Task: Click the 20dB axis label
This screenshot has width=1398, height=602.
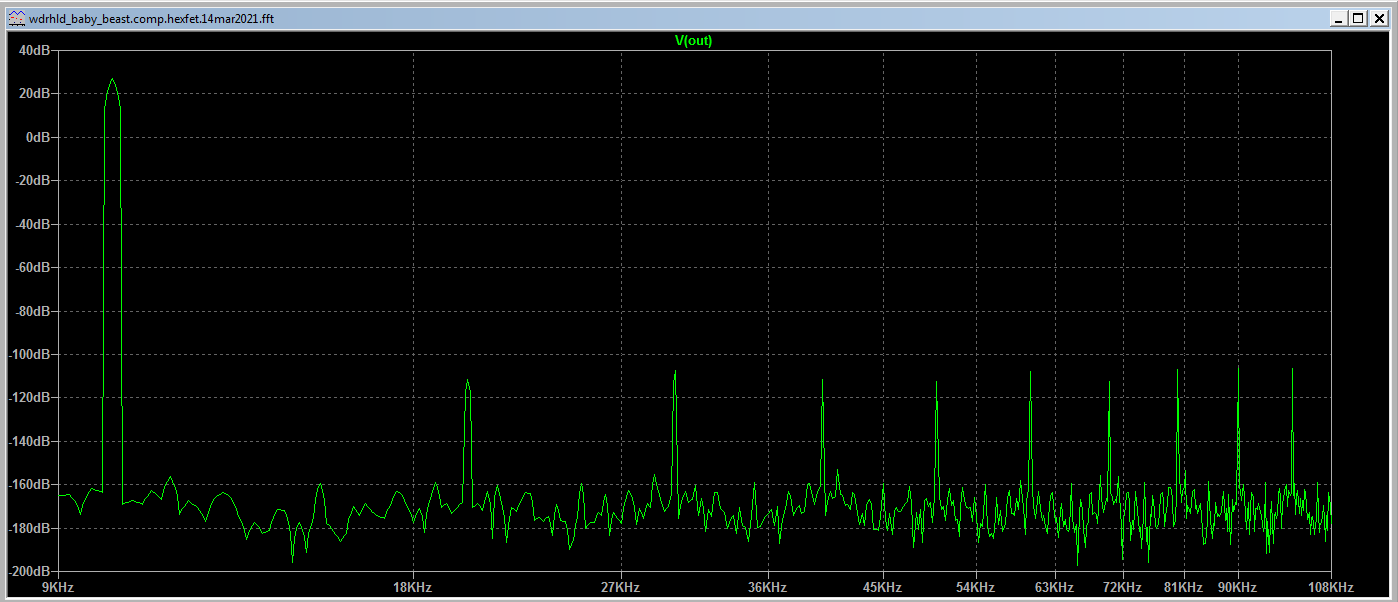Action: point(35,94)
